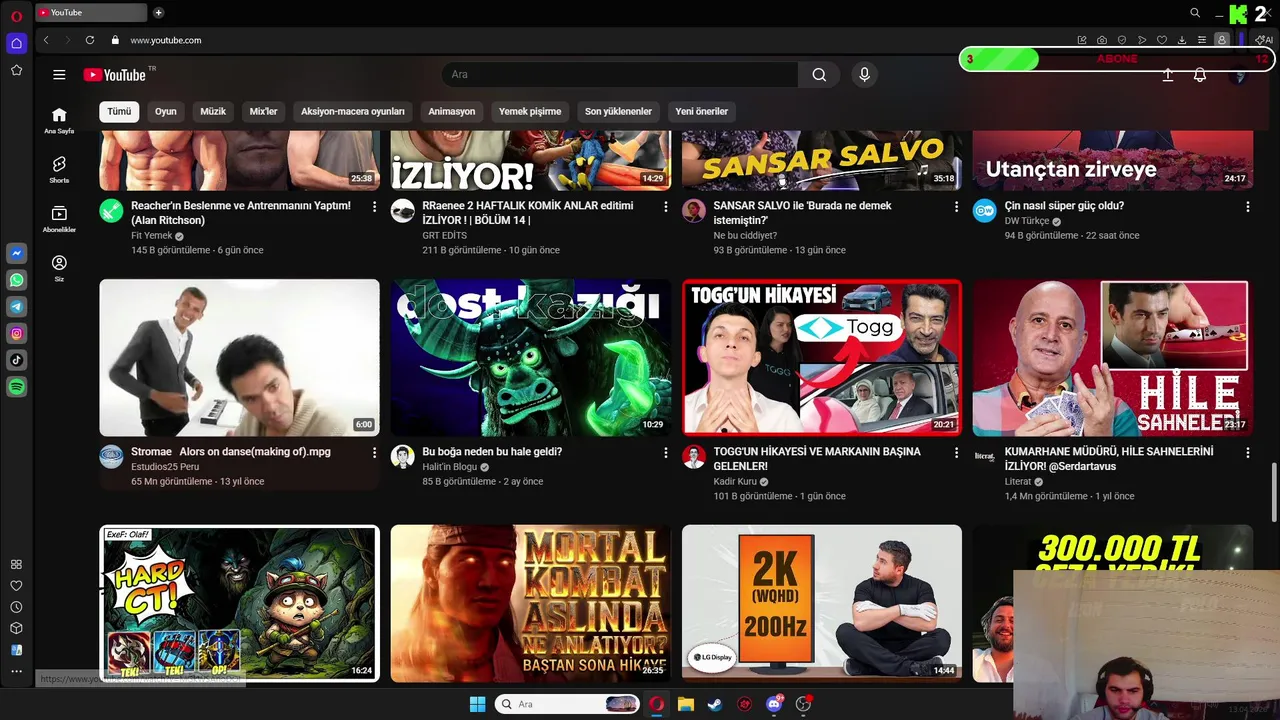This screenshot has height=720, width=1280.
Task: Select the Tümü filter chip
Action: 119,111
